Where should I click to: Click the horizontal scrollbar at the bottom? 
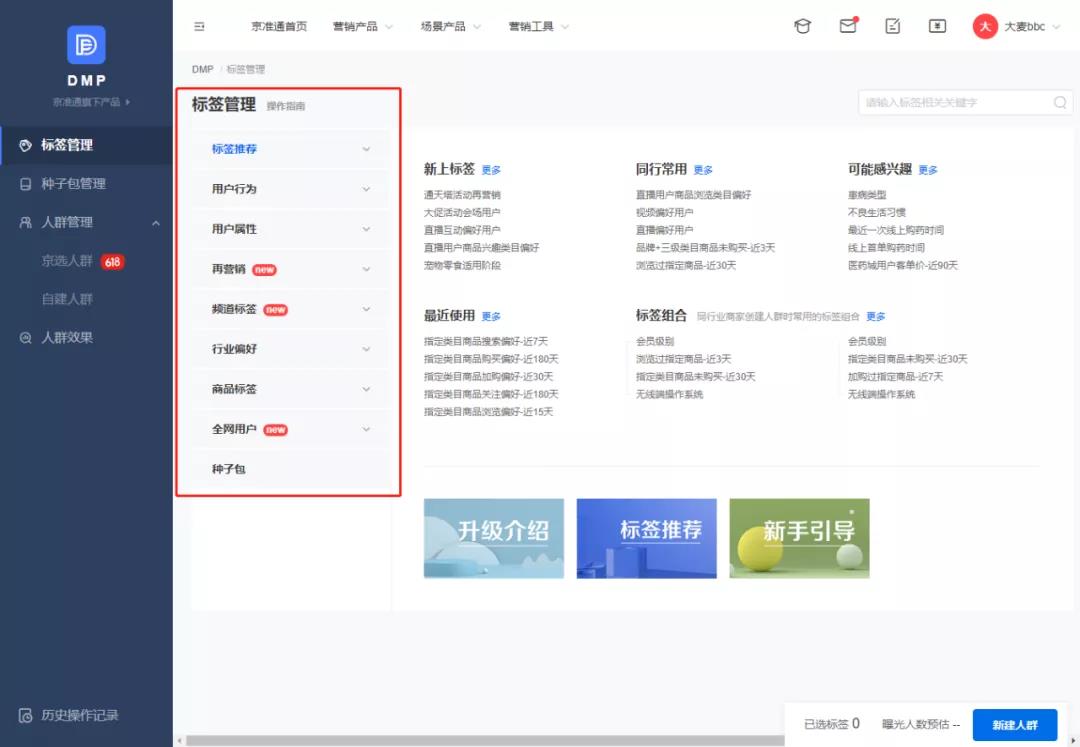480,741
